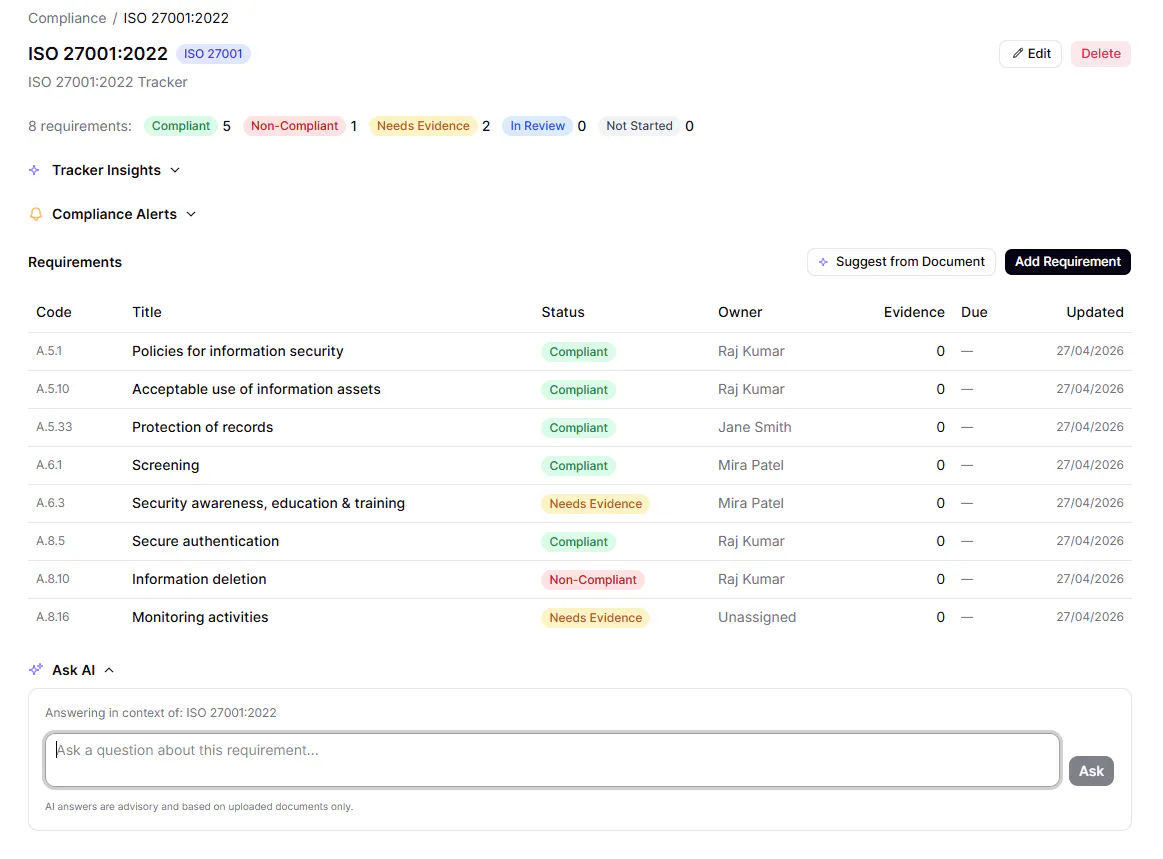1163x859 pixels.
Task: Open the Tracker Insights section
Action: tap(106, 170)
